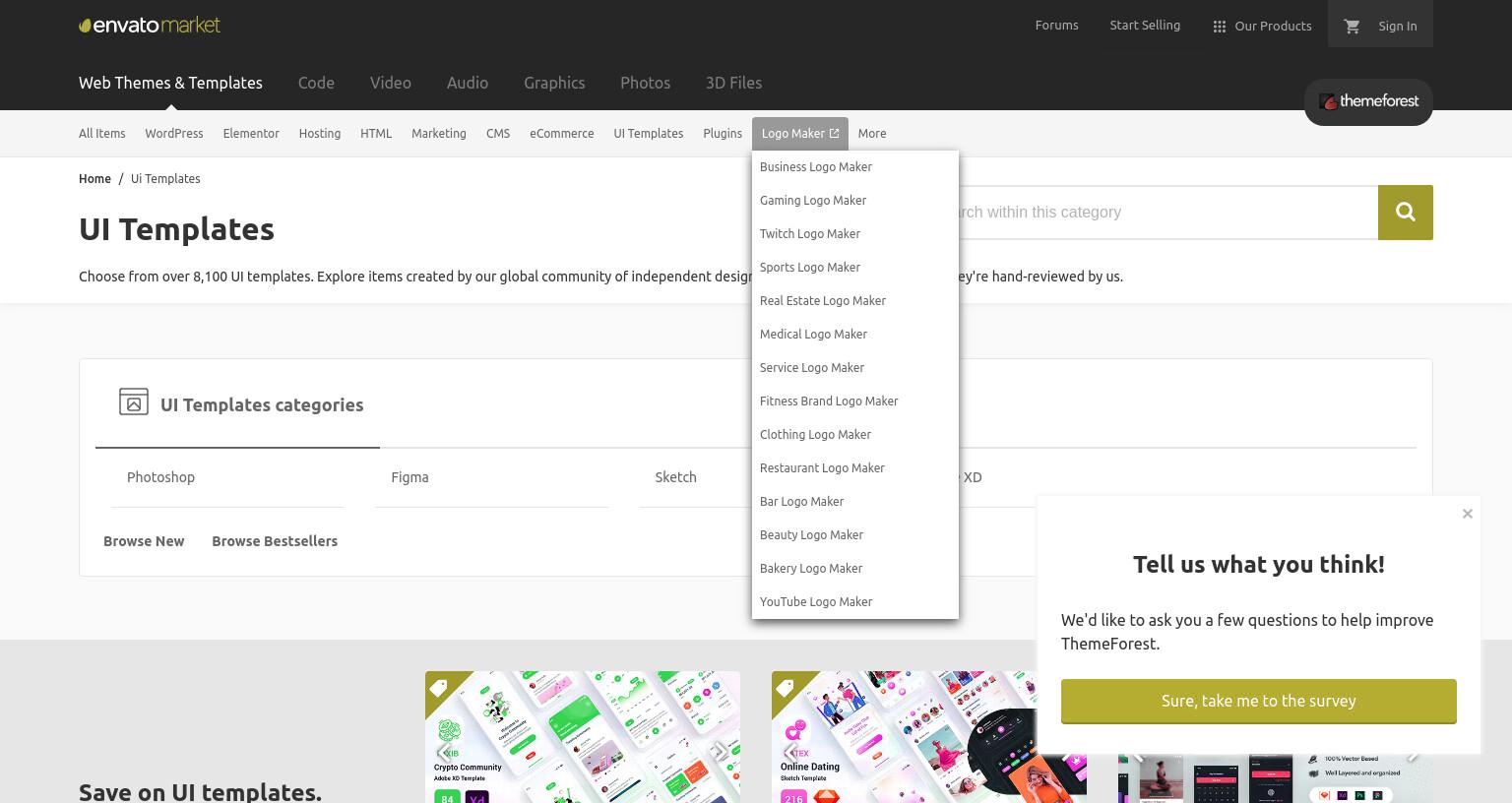This screenshot has height=803, width=1512.
Task: Click Home in the breadcrumb
Action: tap(94, 178)
